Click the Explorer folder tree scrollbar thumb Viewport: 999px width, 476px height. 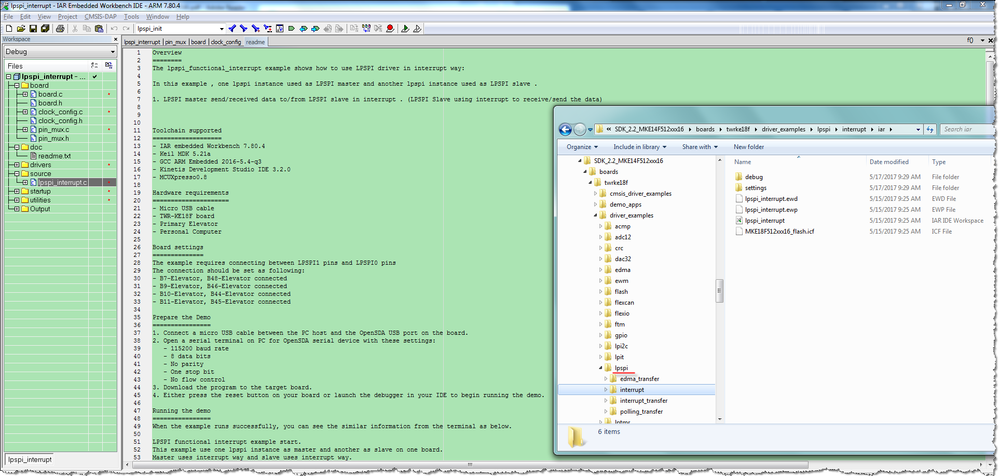tap(720, 291)
